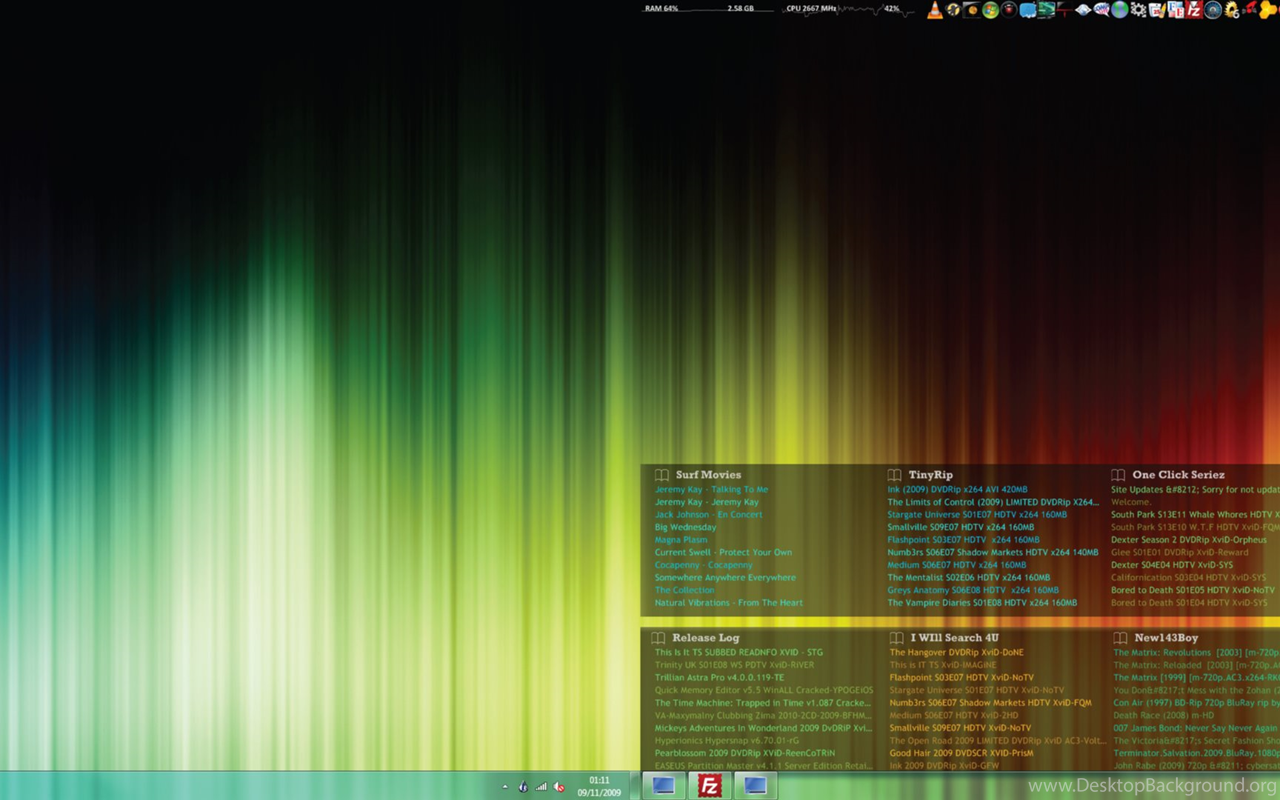
Task: Open the One Click Seriez feed title
Action: (1178, 475)
